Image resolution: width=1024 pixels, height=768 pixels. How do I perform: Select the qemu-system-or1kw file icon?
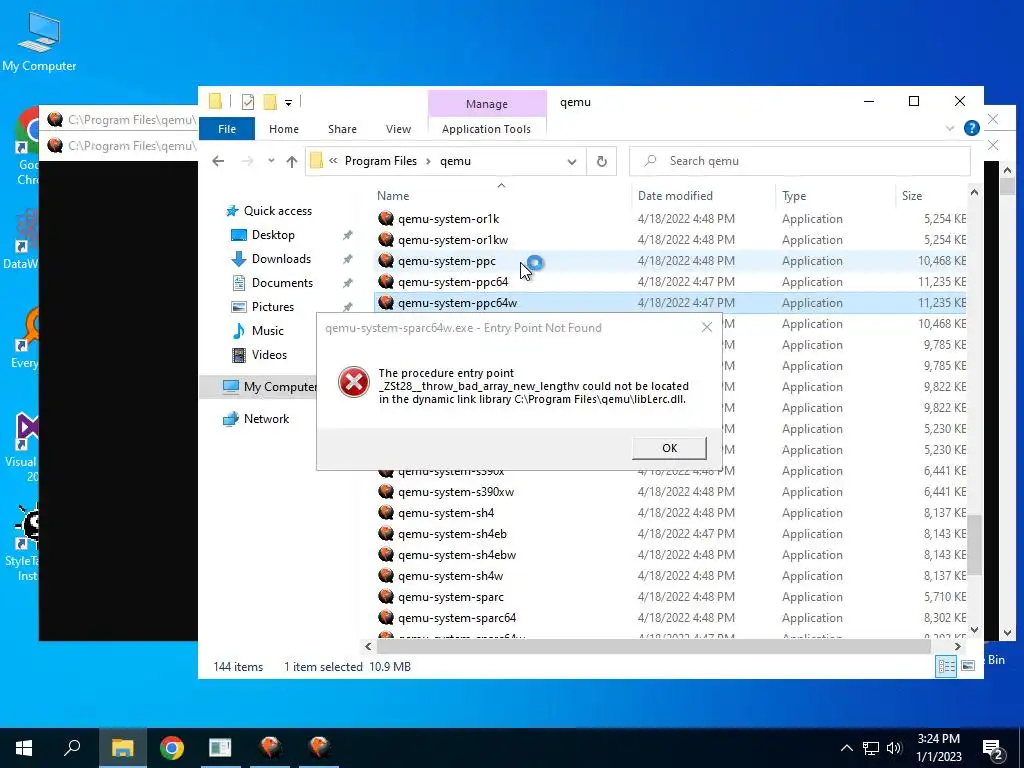(x=386, y=240)
